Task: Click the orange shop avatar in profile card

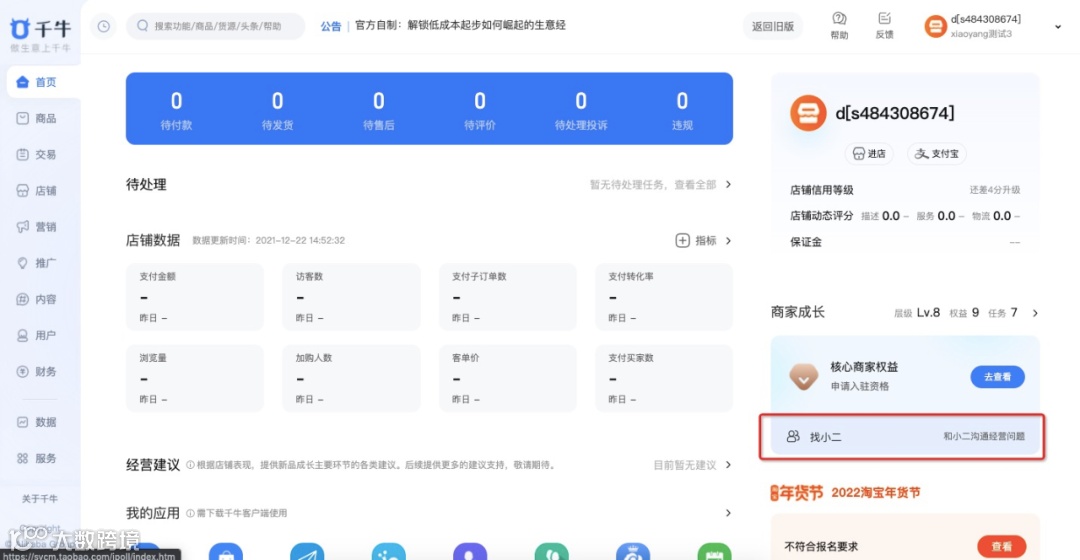Action: coord(808,113)
